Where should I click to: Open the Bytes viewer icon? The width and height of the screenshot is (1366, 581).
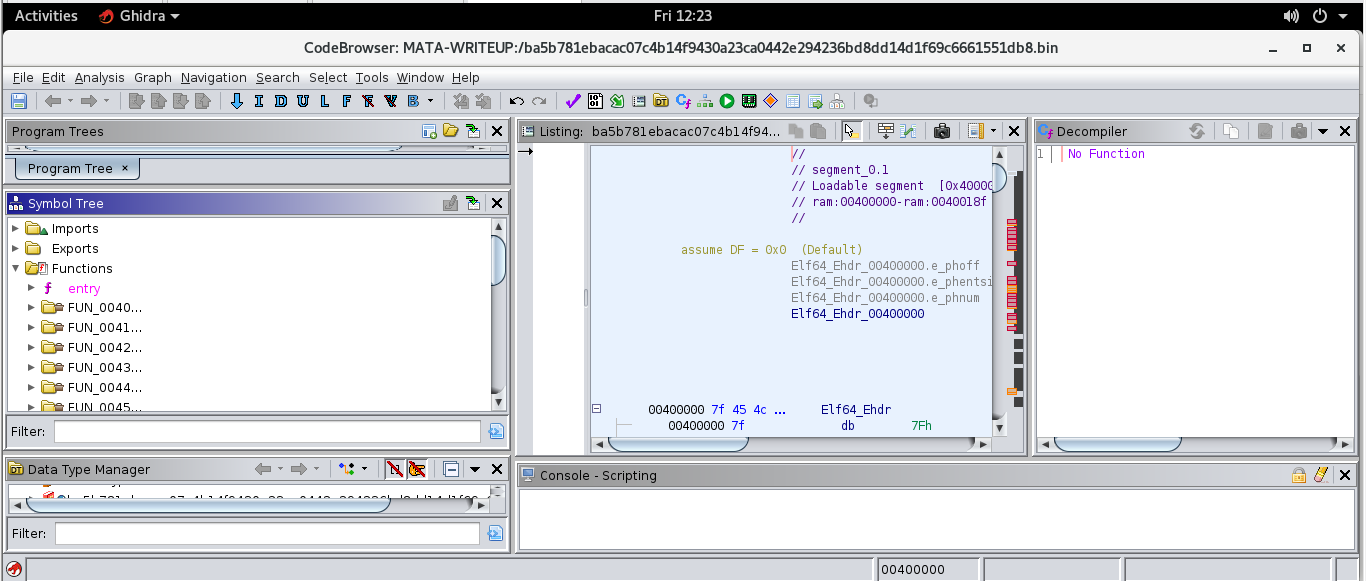click(x=595, y=101)
